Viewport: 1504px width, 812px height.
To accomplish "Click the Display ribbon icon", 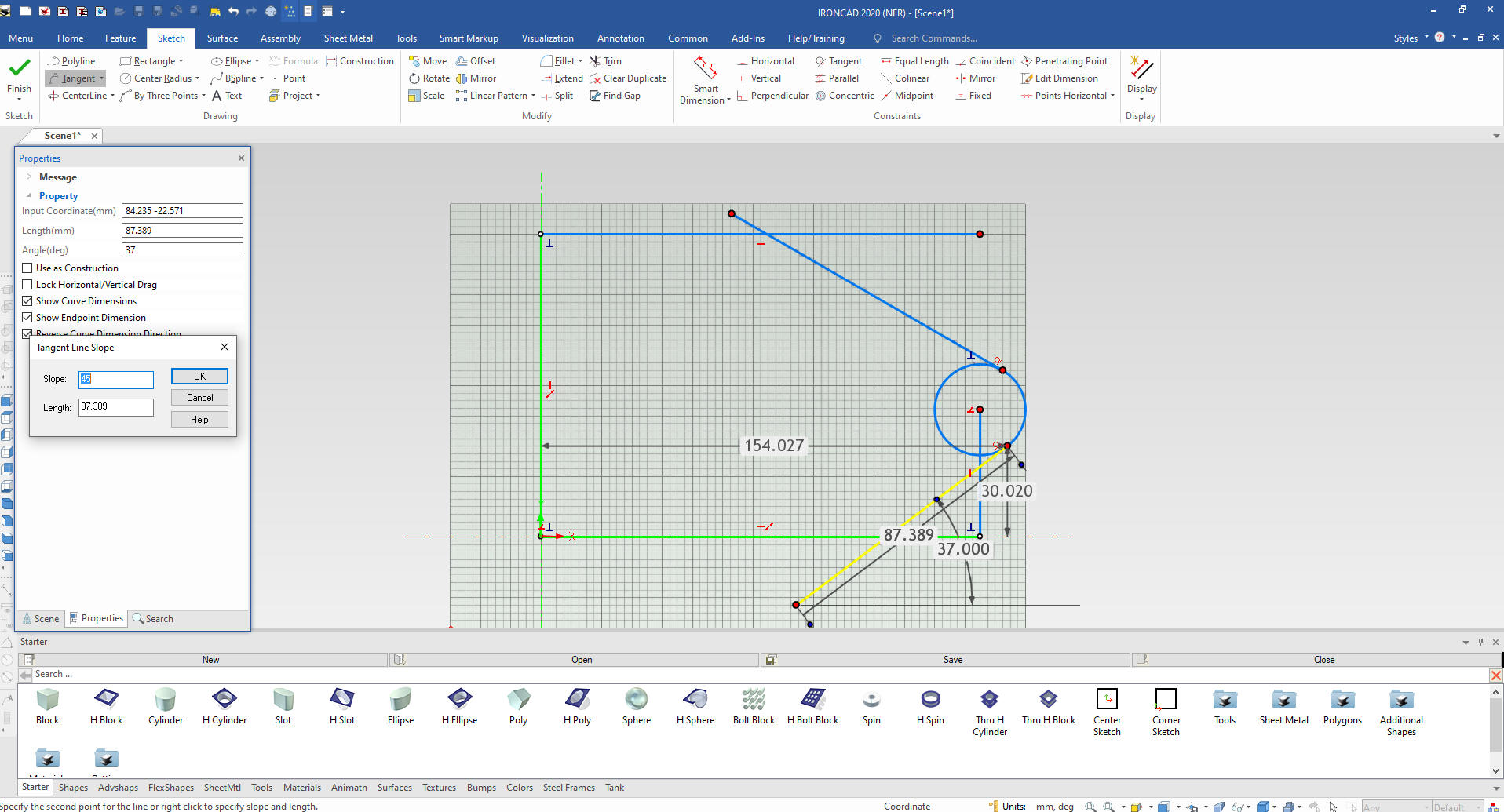I will [1141, 68].
